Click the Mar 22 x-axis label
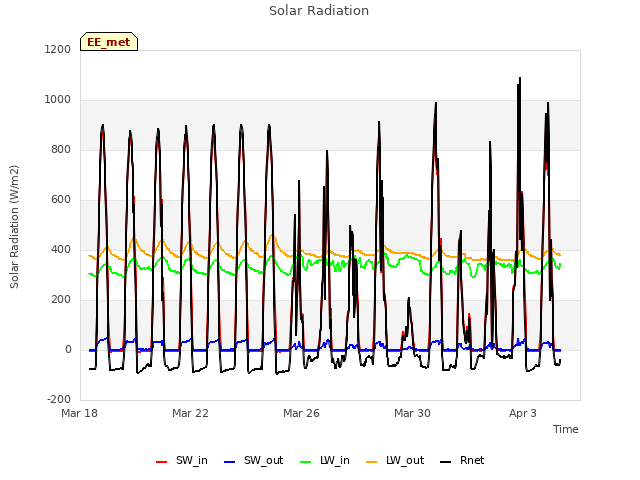 pos(190,413)
